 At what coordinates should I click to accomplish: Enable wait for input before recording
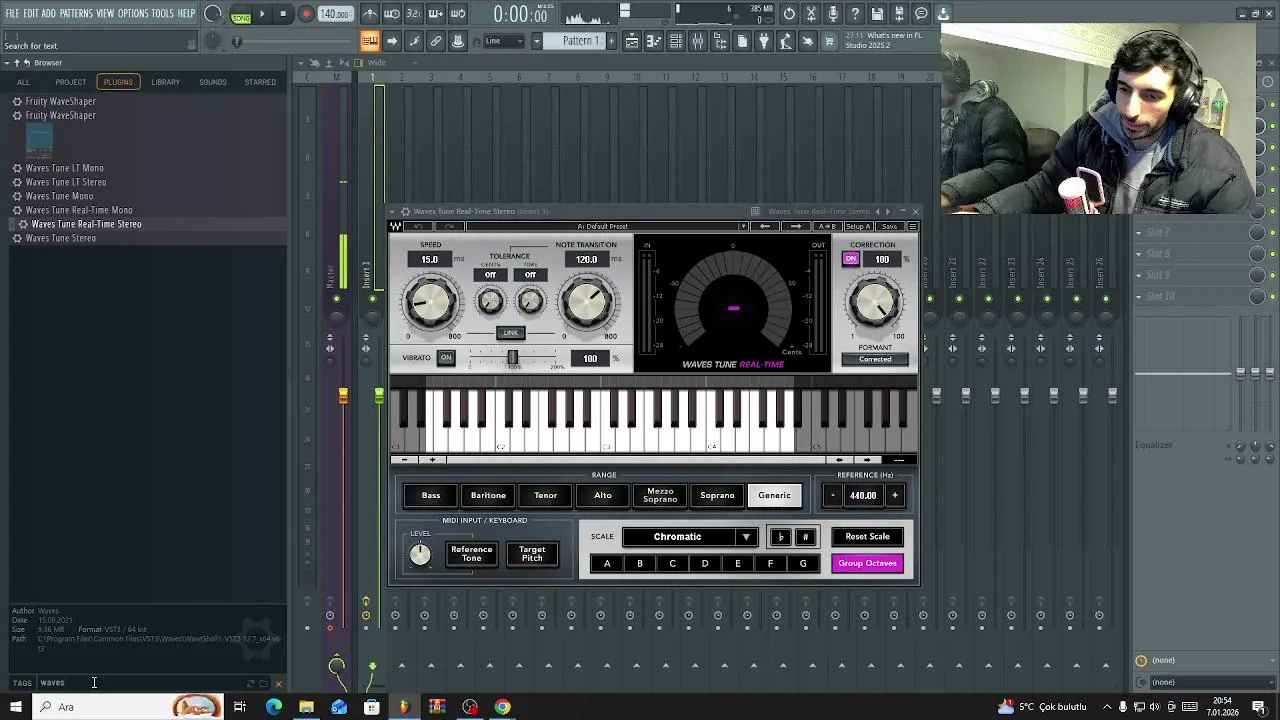392,14
